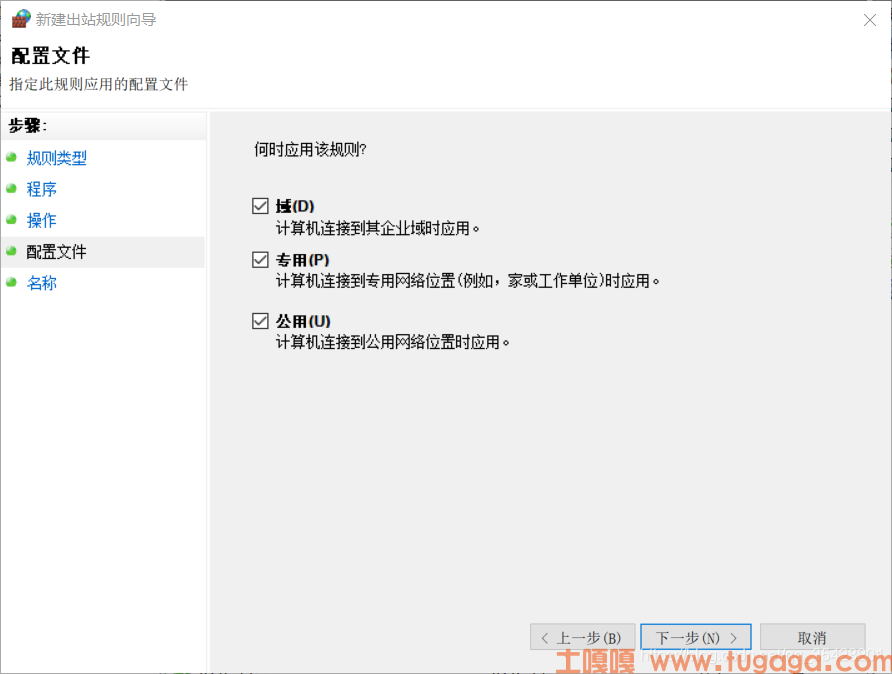Viewport: 892px width, 674px height.
Task: Toggle the 公用(U) public checkbox
Action: pos(260,321)
